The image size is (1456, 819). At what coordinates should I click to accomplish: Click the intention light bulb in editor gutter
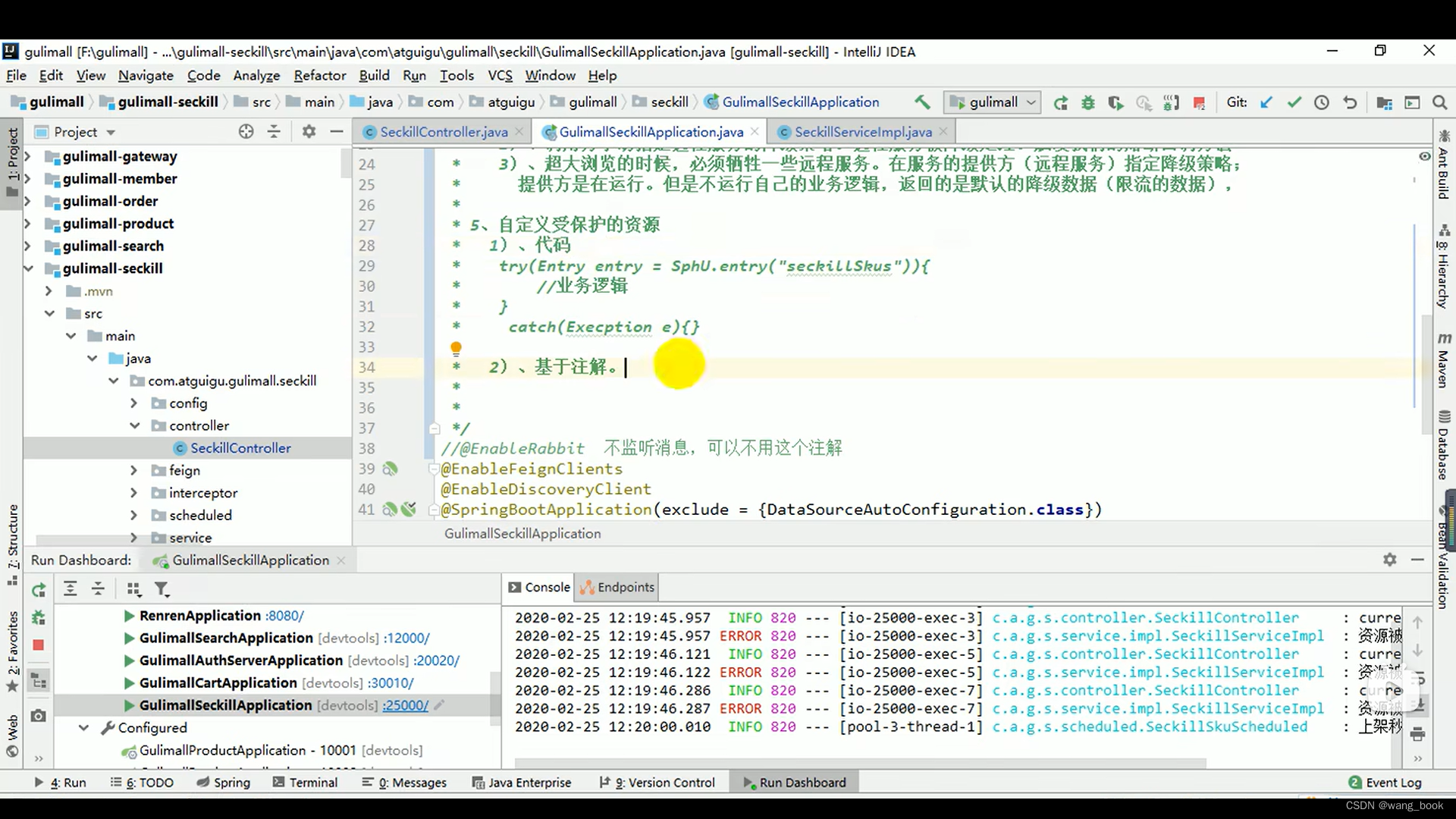pos(456,348)
